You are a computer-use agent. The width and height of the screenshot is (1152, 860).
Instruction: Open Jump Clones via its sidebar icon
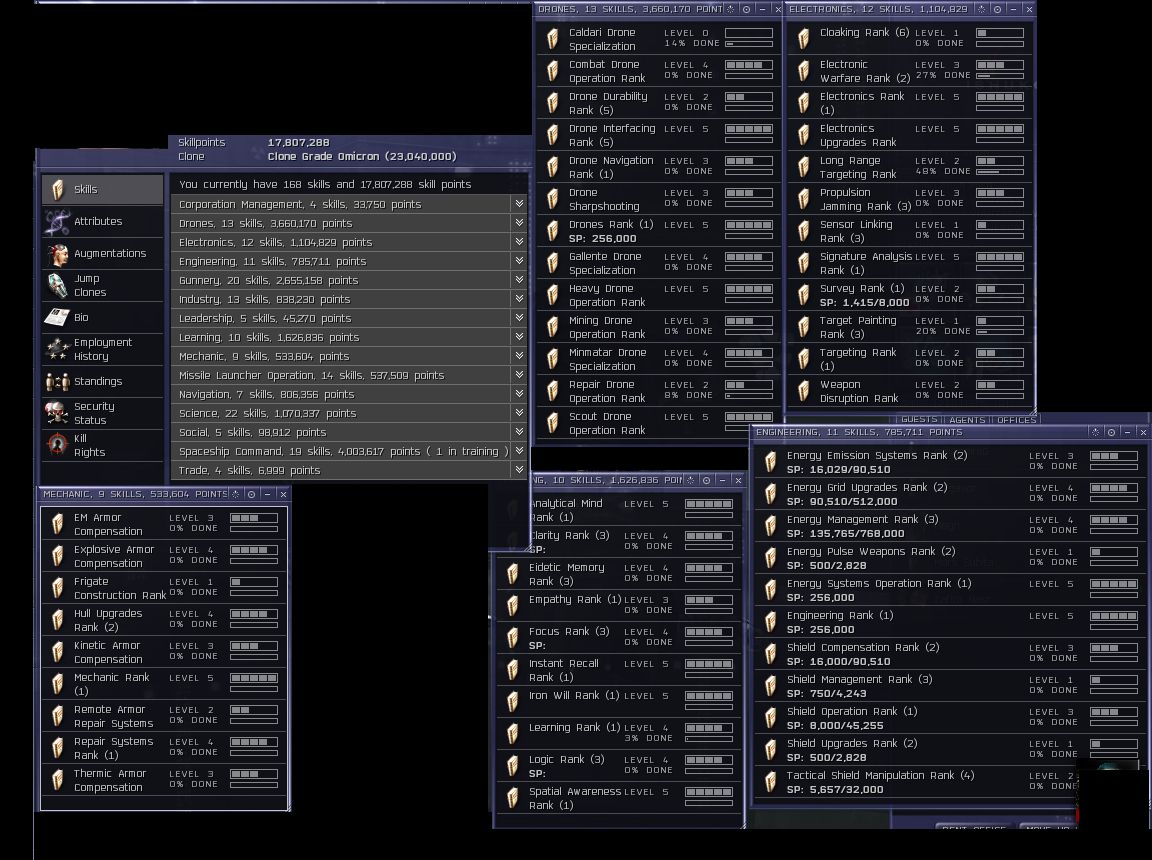tap(57, 285)
